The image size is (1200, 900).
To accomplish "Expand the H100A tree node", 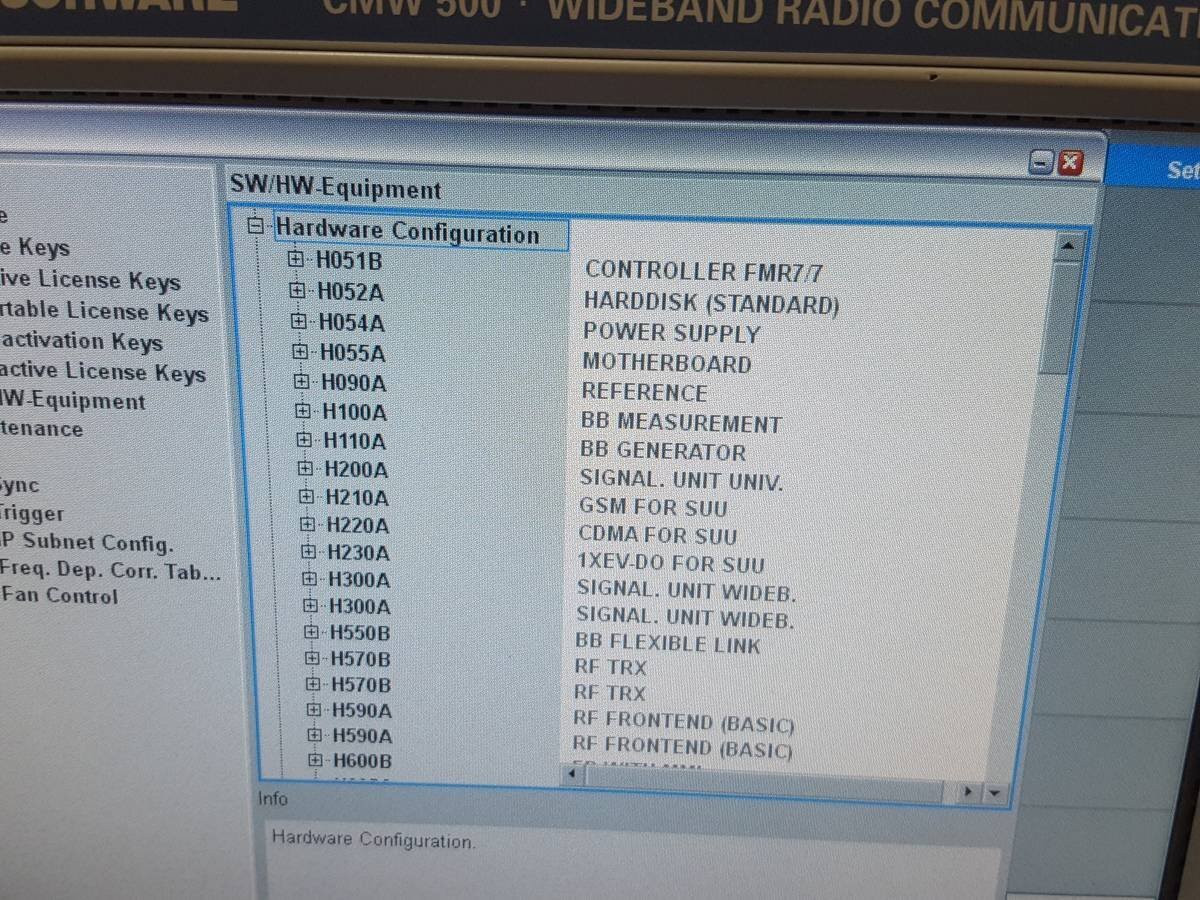I will (303, 411).
